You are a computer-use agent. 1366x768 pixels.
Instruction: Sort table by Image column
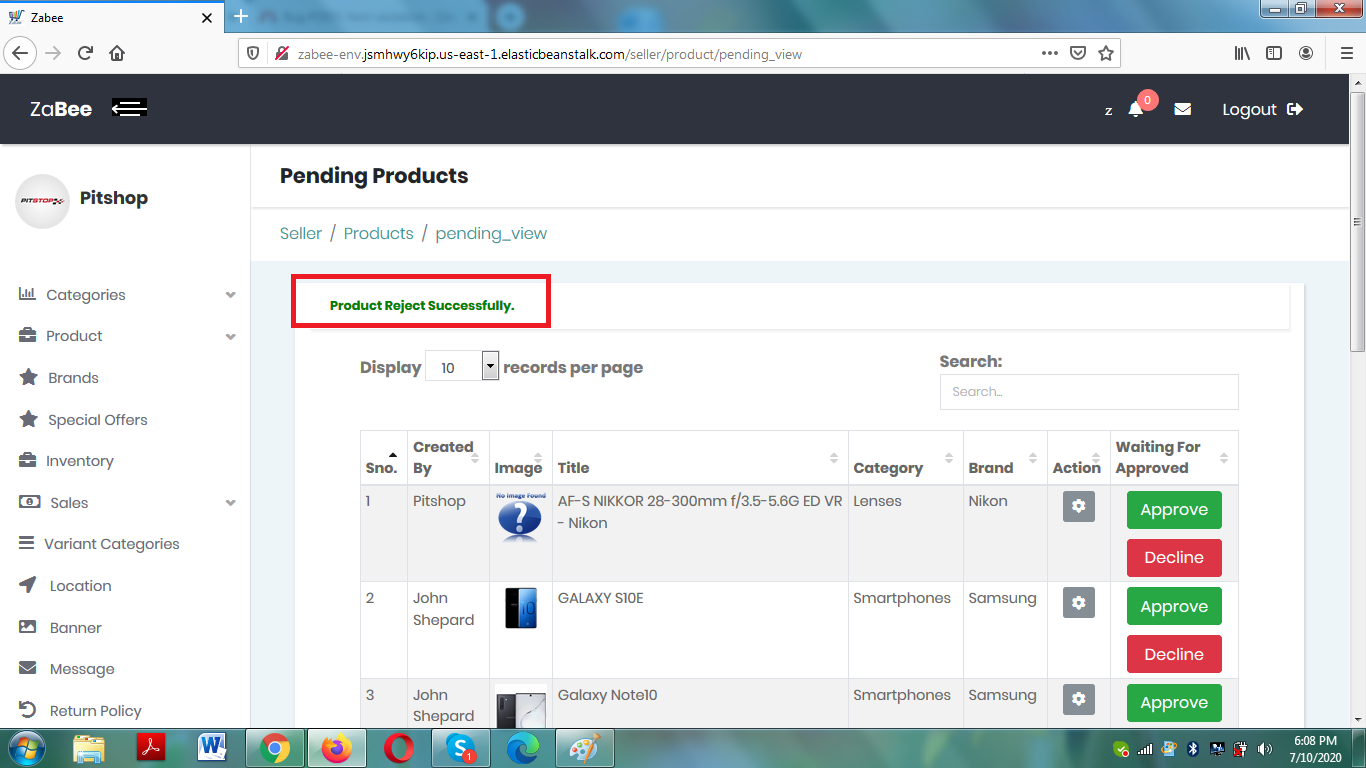[x=521, y=458]
